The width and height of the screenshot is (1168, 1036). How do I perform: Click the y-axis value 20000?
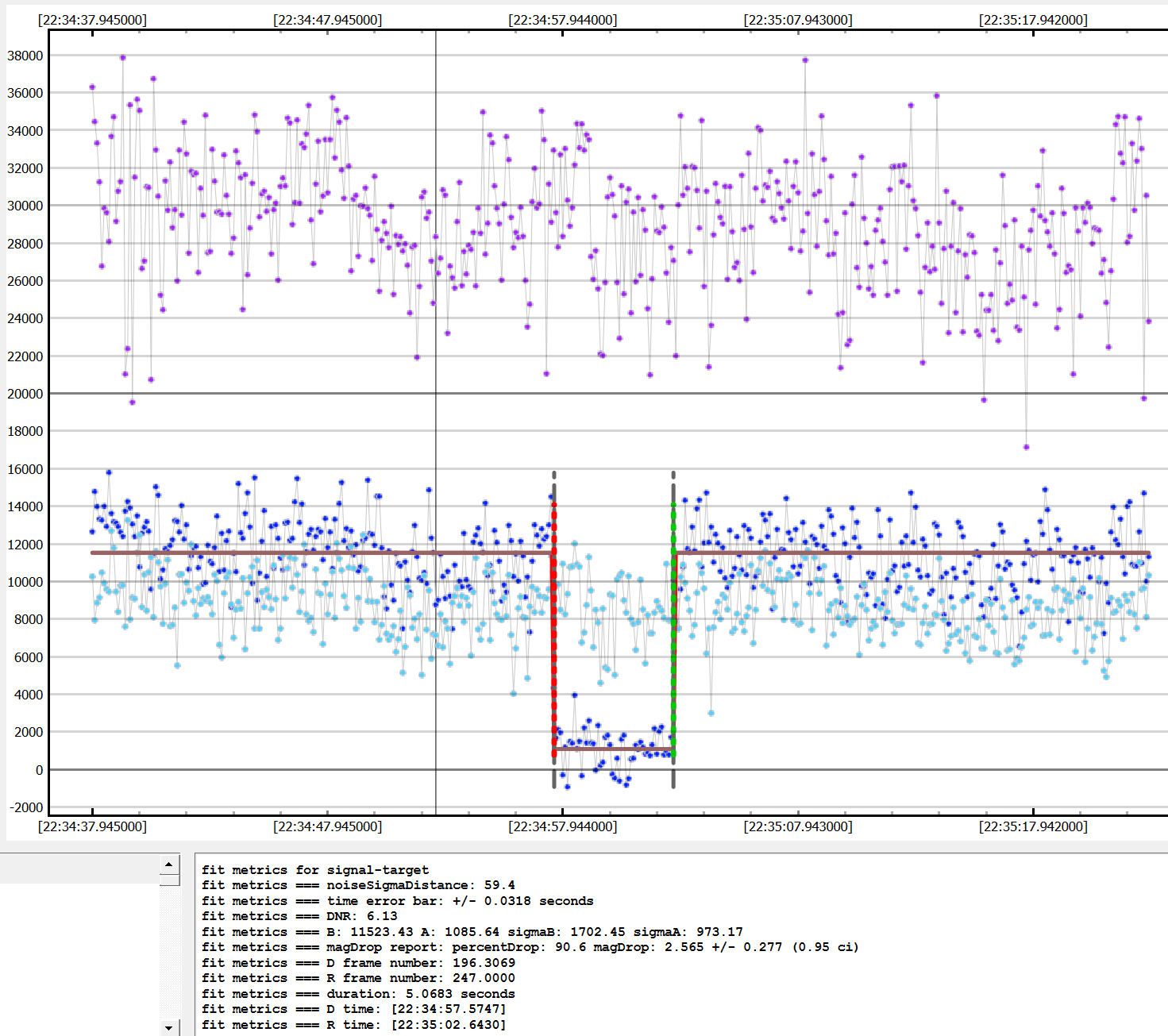pos(25,394)
